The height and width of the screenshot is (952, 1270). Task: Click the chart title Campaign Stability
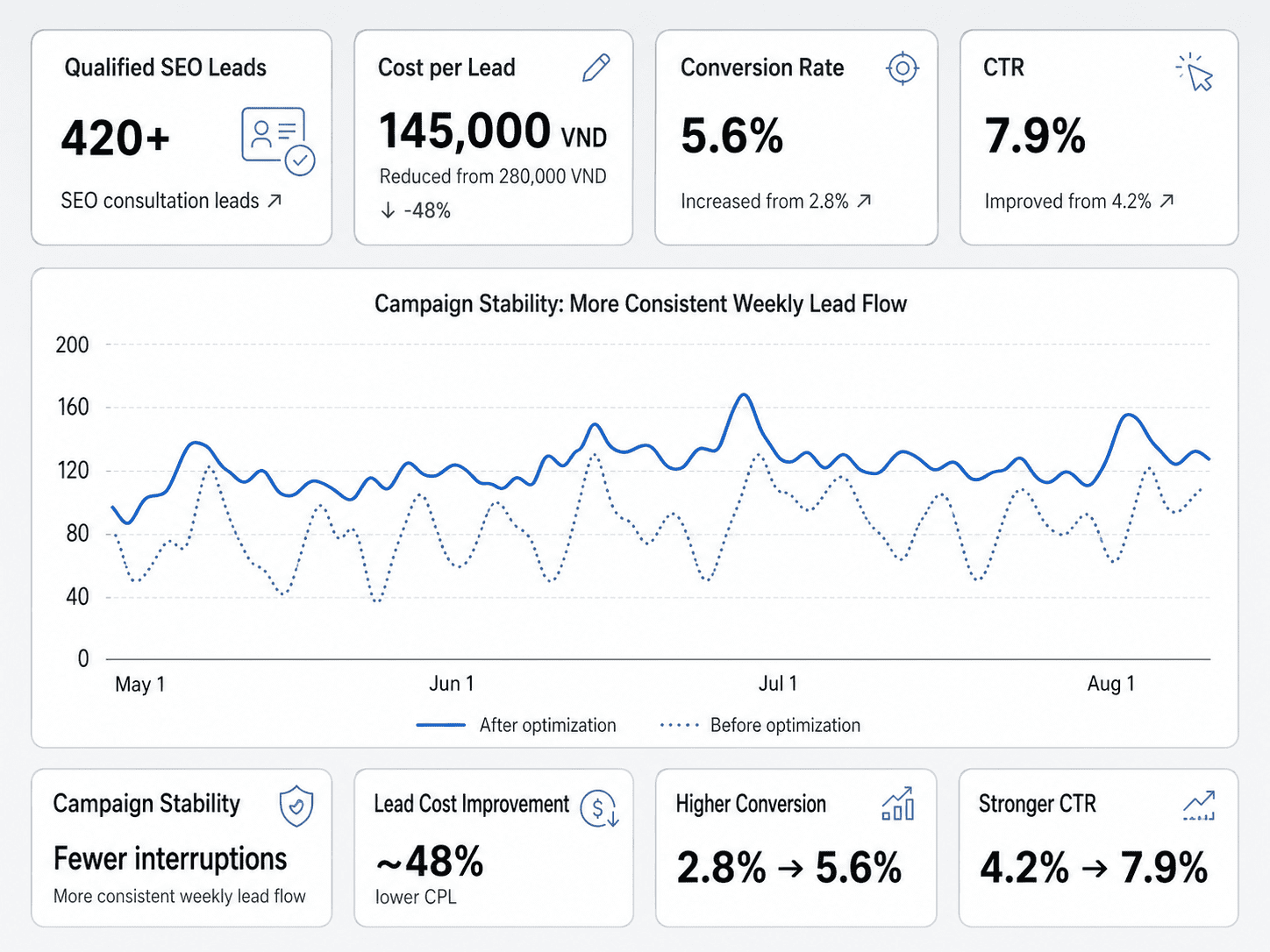(x=640, y=304)
